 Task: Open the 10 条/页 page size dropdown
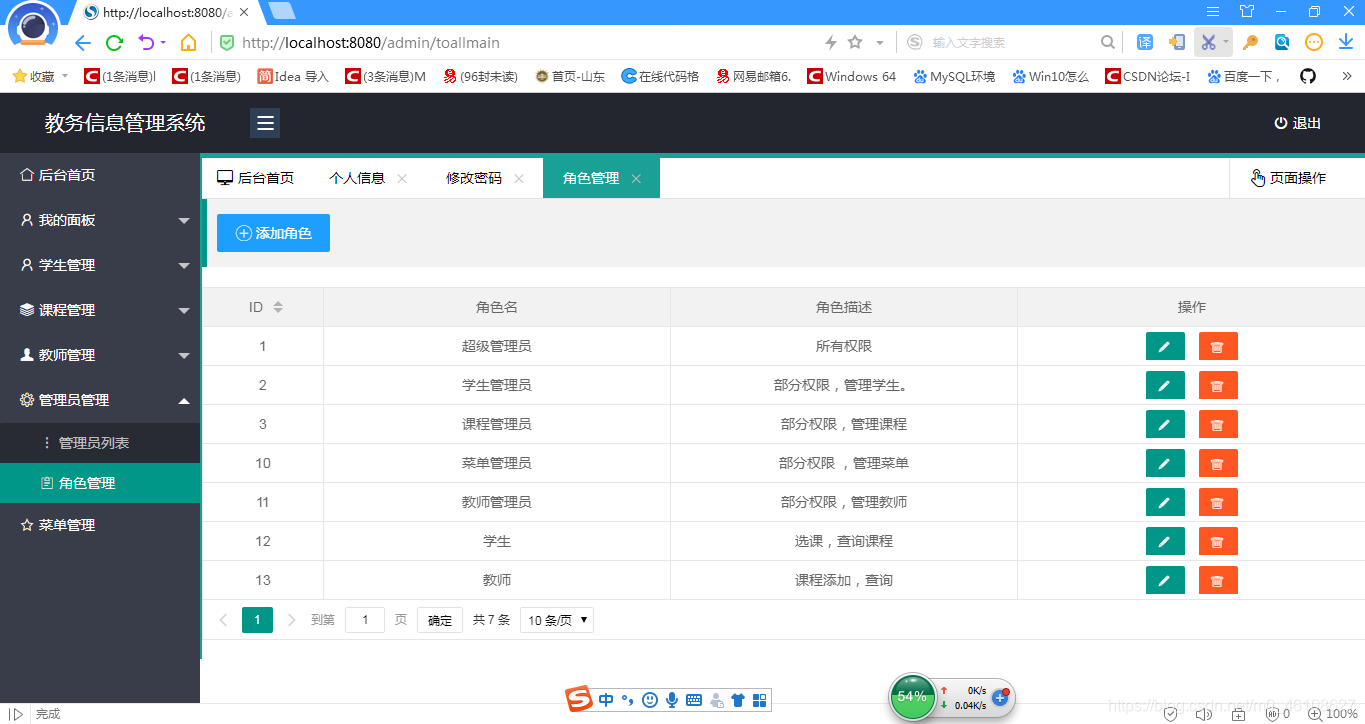coord(557,620)
